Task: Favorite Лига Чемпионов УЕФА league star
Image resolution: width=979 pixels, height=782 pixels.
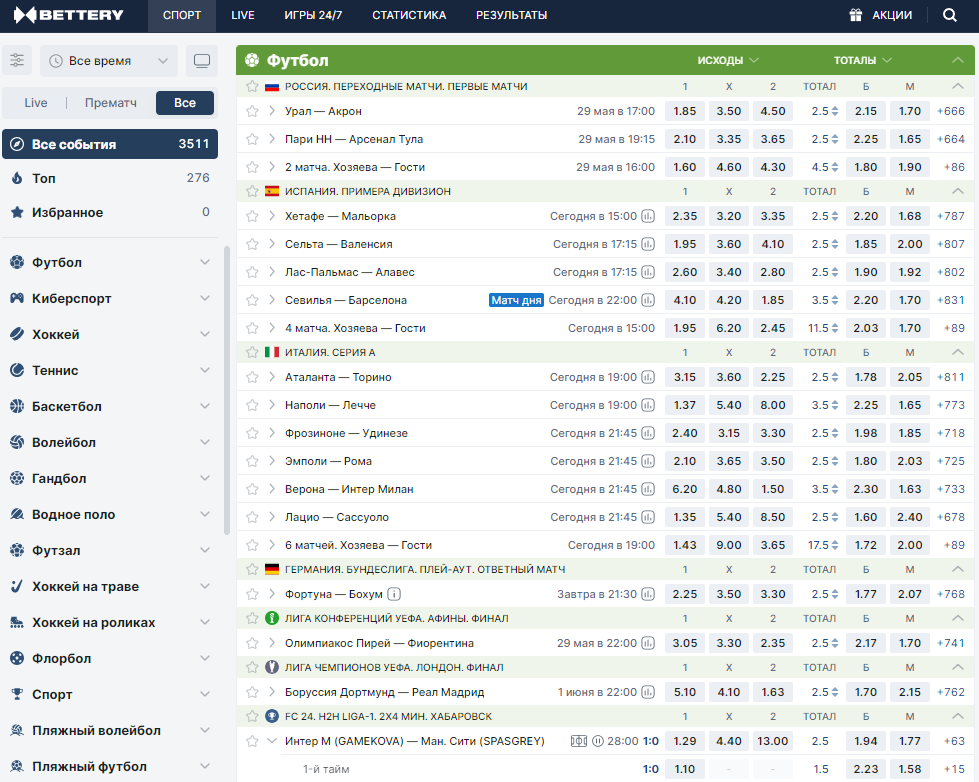Action: pos(252,667)
